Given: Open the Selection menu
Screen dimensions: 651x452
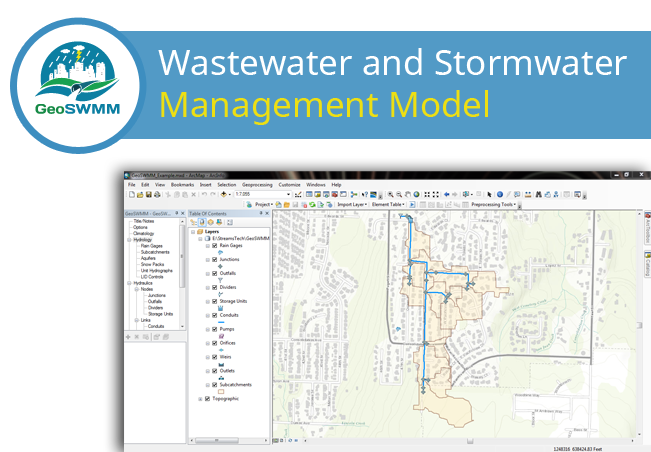Looking at the screenshot, I should pos(227,185).
